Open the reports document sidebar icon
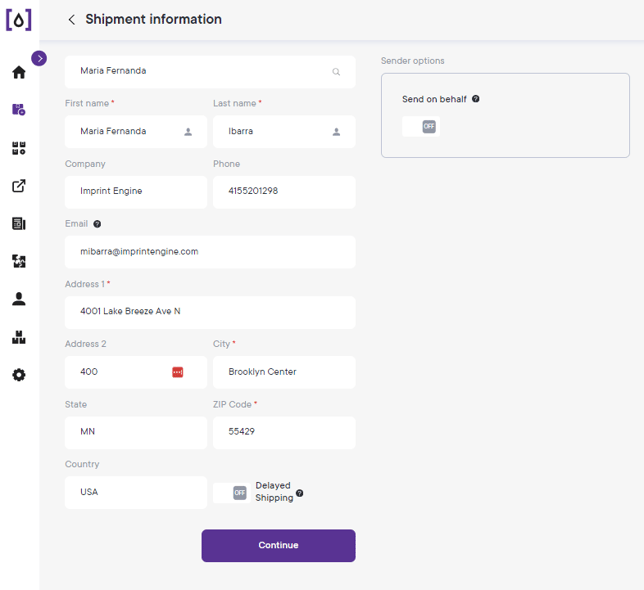This screenshot has width=644, height=590. (x=19, y=223)
